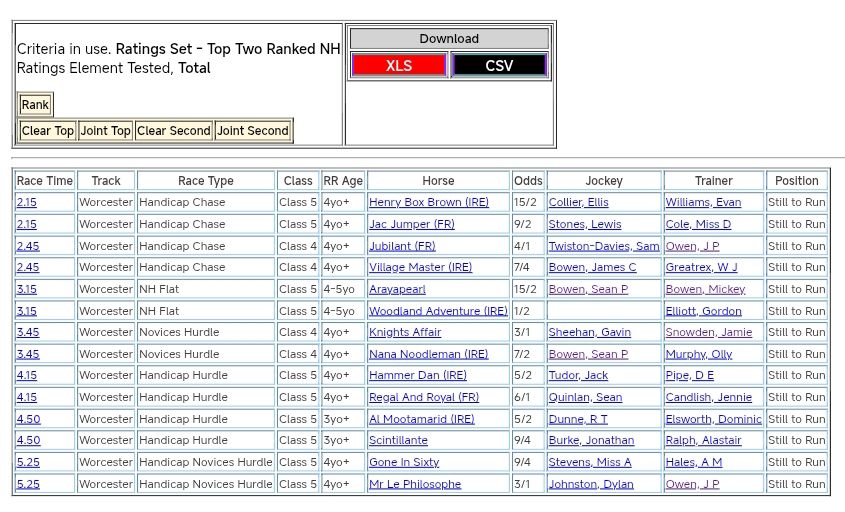Open jockey Sheehan, Gavin link
Viewport: 845px width, 512px height.
tap(589, 333)
